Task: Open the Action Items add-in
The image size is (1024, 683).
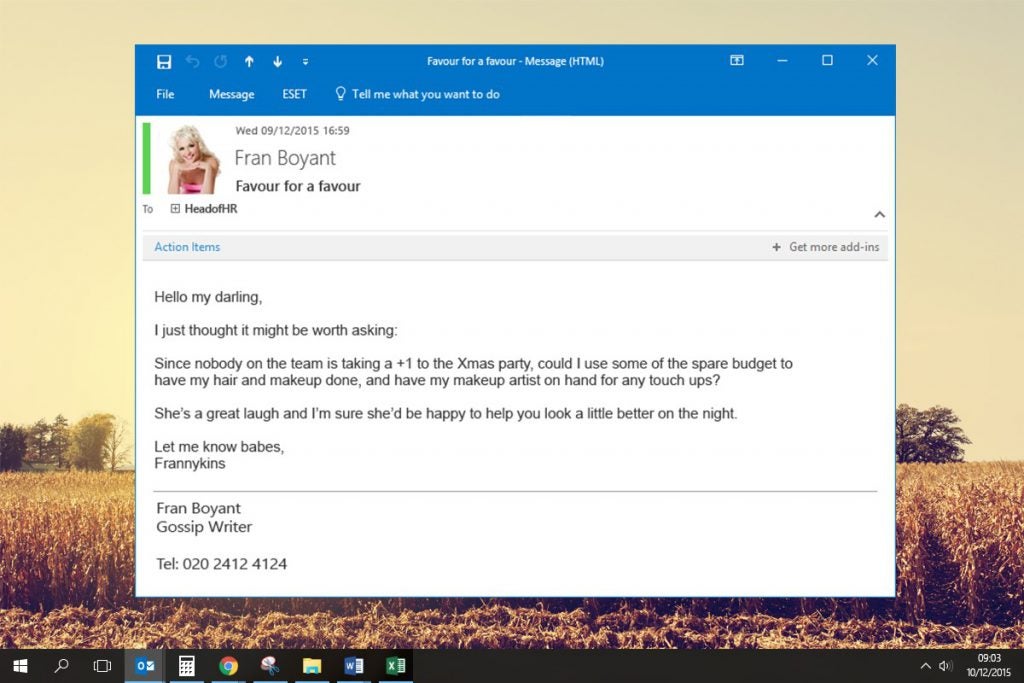Action: click(x=187, y=247)
